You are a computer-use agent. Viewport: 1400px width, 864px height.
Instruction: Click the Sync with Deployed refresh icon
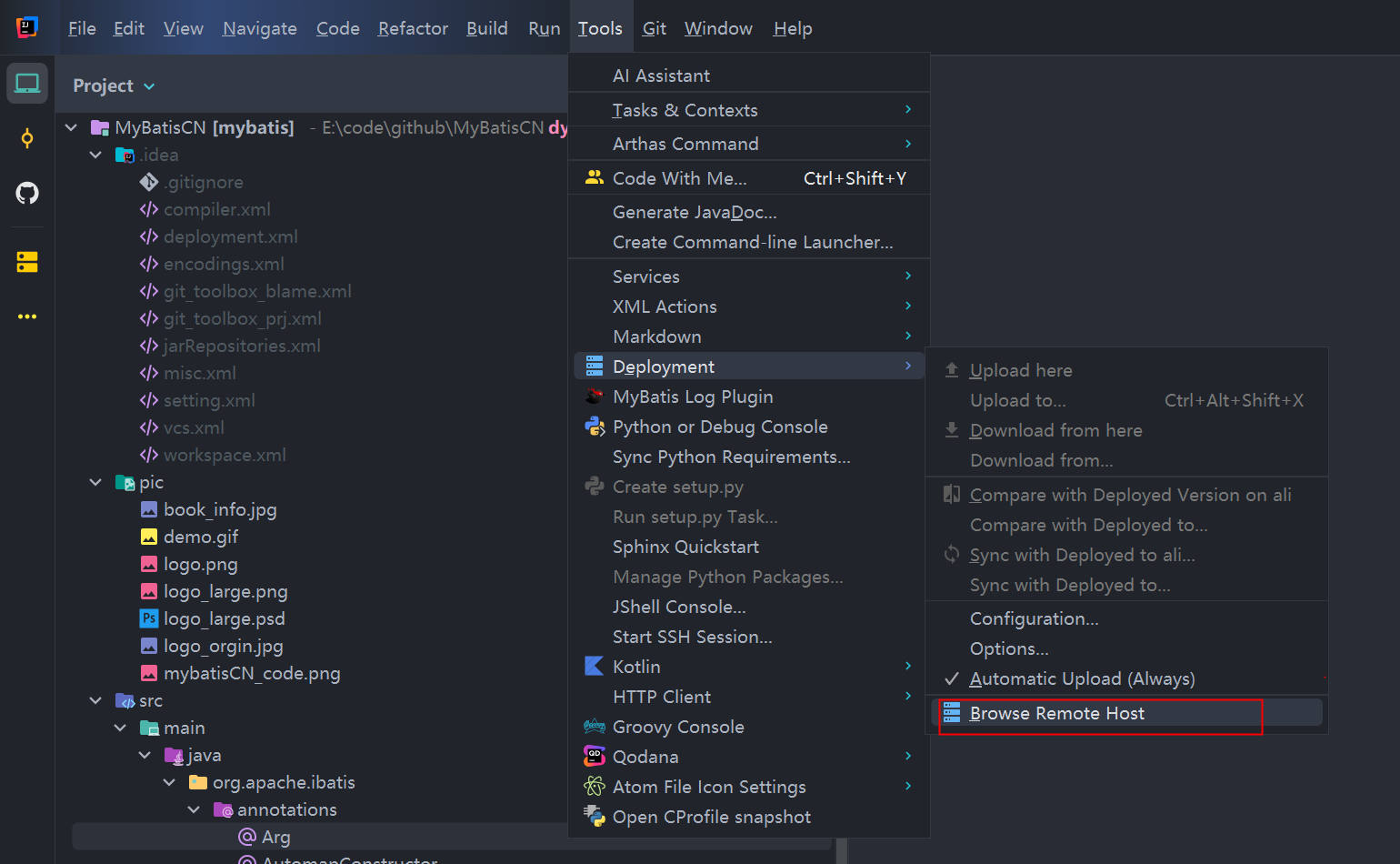coord(952,554)
